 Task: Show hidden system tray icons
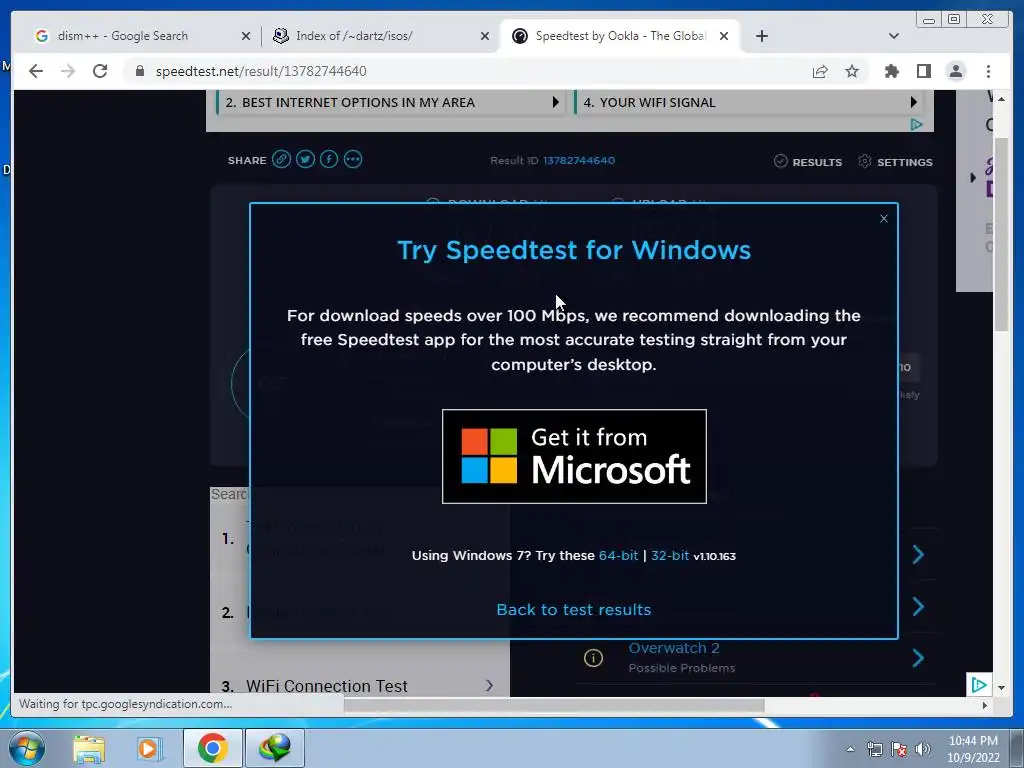(850, 749)
